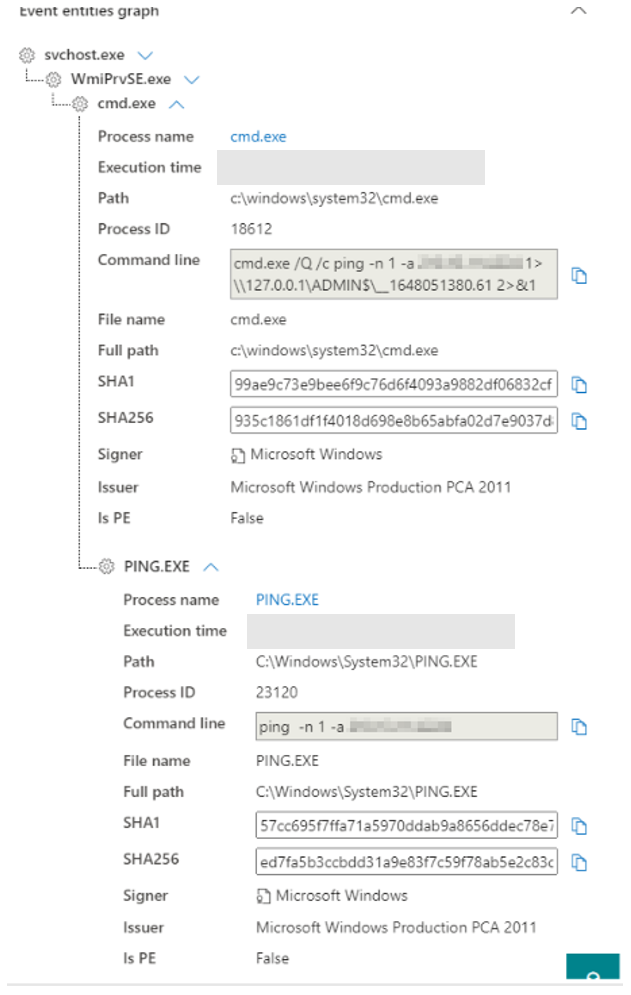Copy the cmd.exe command line value
This screenshot has width=631, height=995.
click(580, 275)
